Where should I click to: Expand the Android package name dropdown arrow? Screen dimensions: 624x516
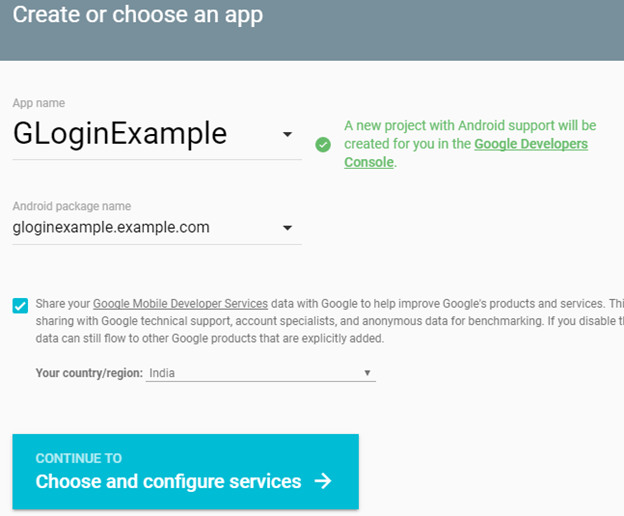287,228
